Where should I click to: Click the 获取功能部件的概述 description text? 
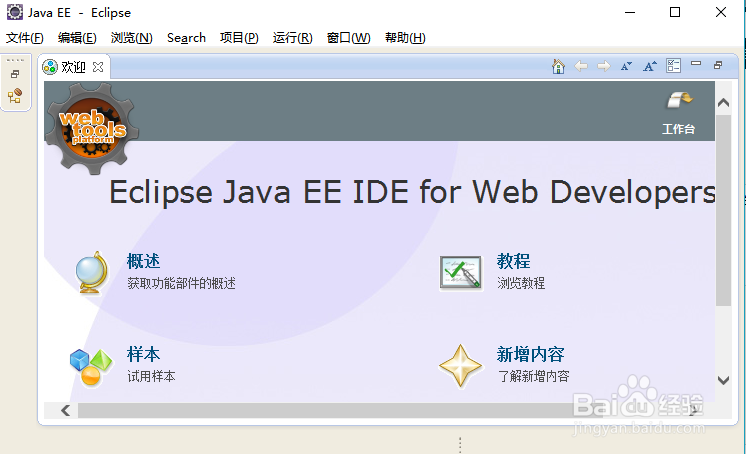pos(181,283)
